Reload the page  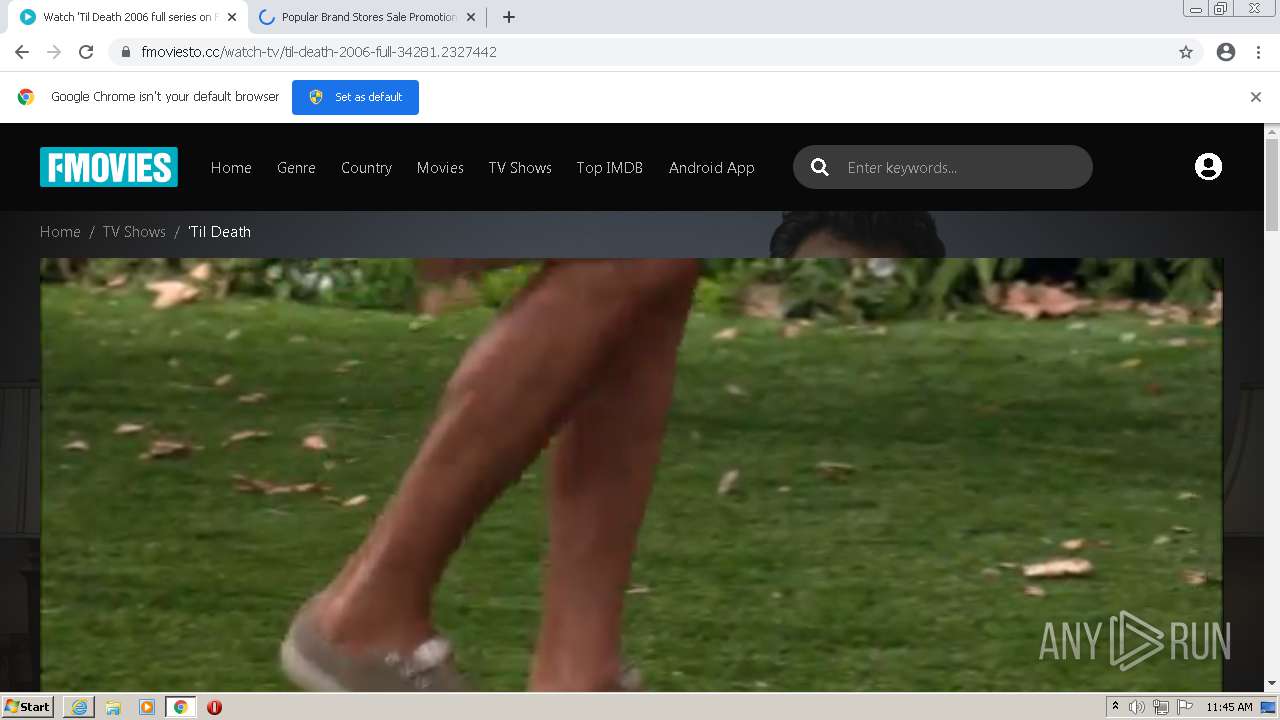(86, 52)
